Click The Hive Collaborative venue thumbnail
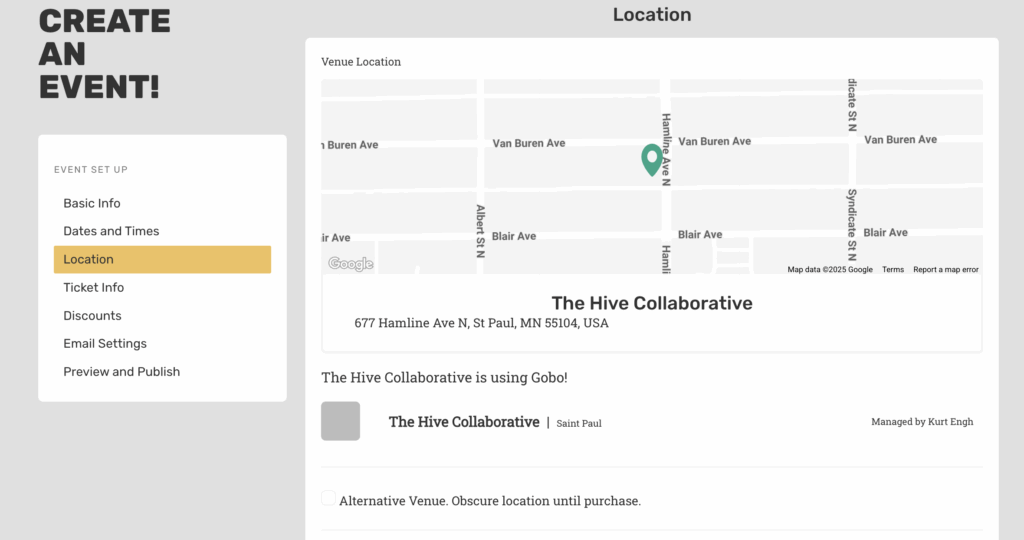 (340, 421)
